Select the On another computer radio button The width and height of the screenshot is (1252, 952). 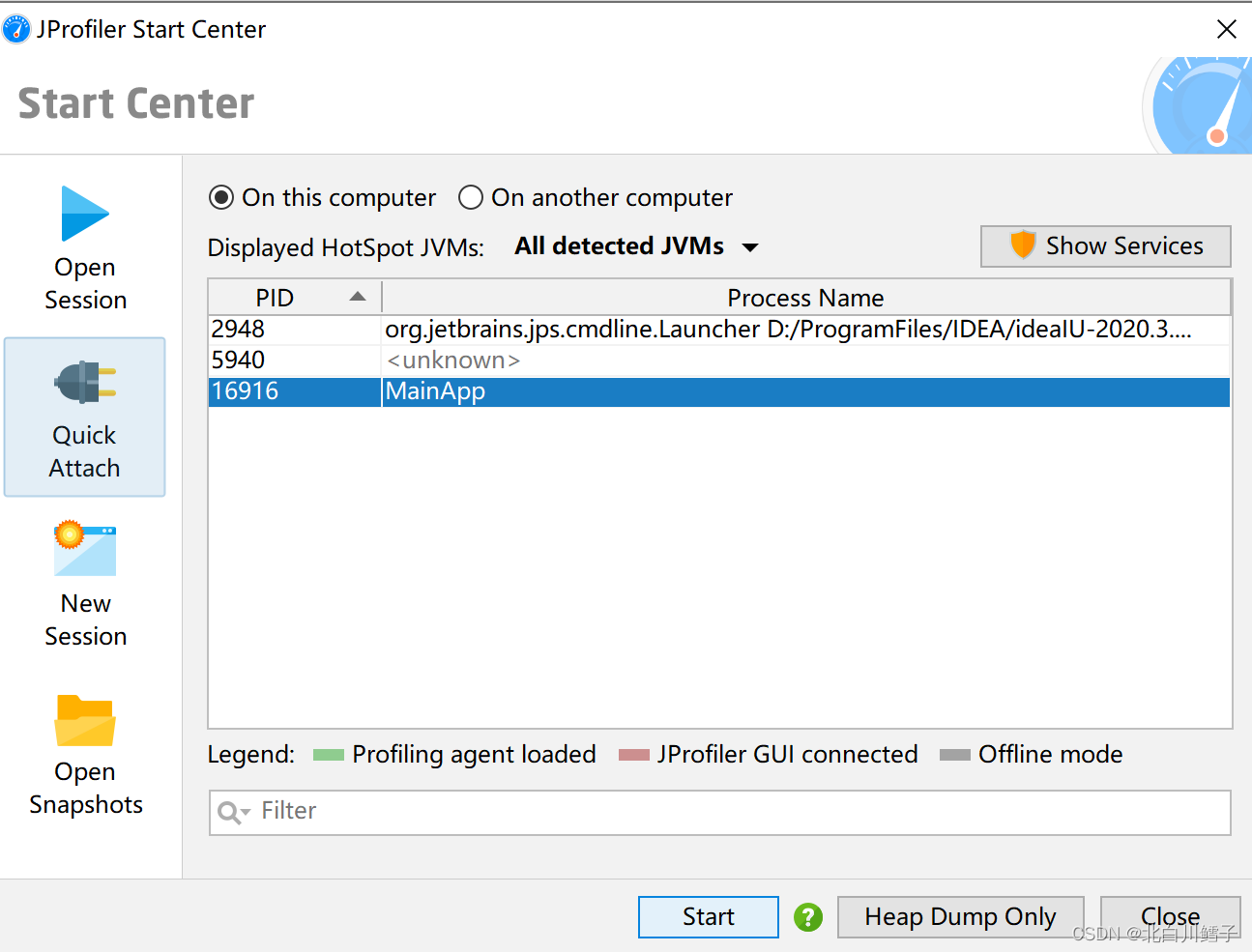click(471, 198)
